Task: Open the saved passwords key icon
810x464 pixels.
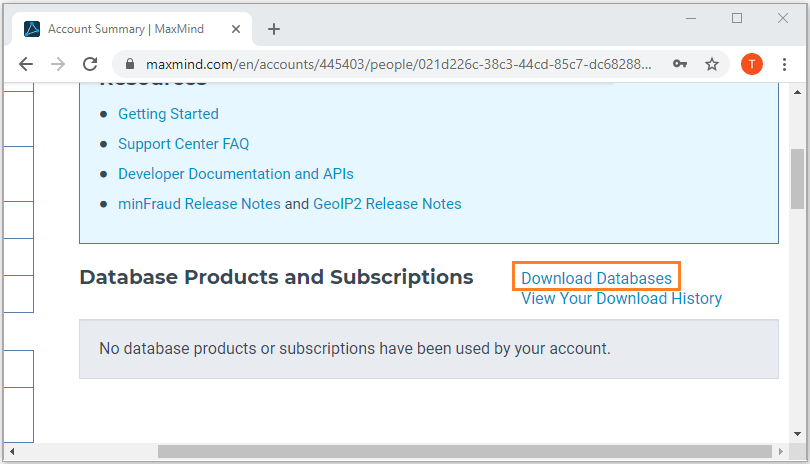Action: (680, 64)
